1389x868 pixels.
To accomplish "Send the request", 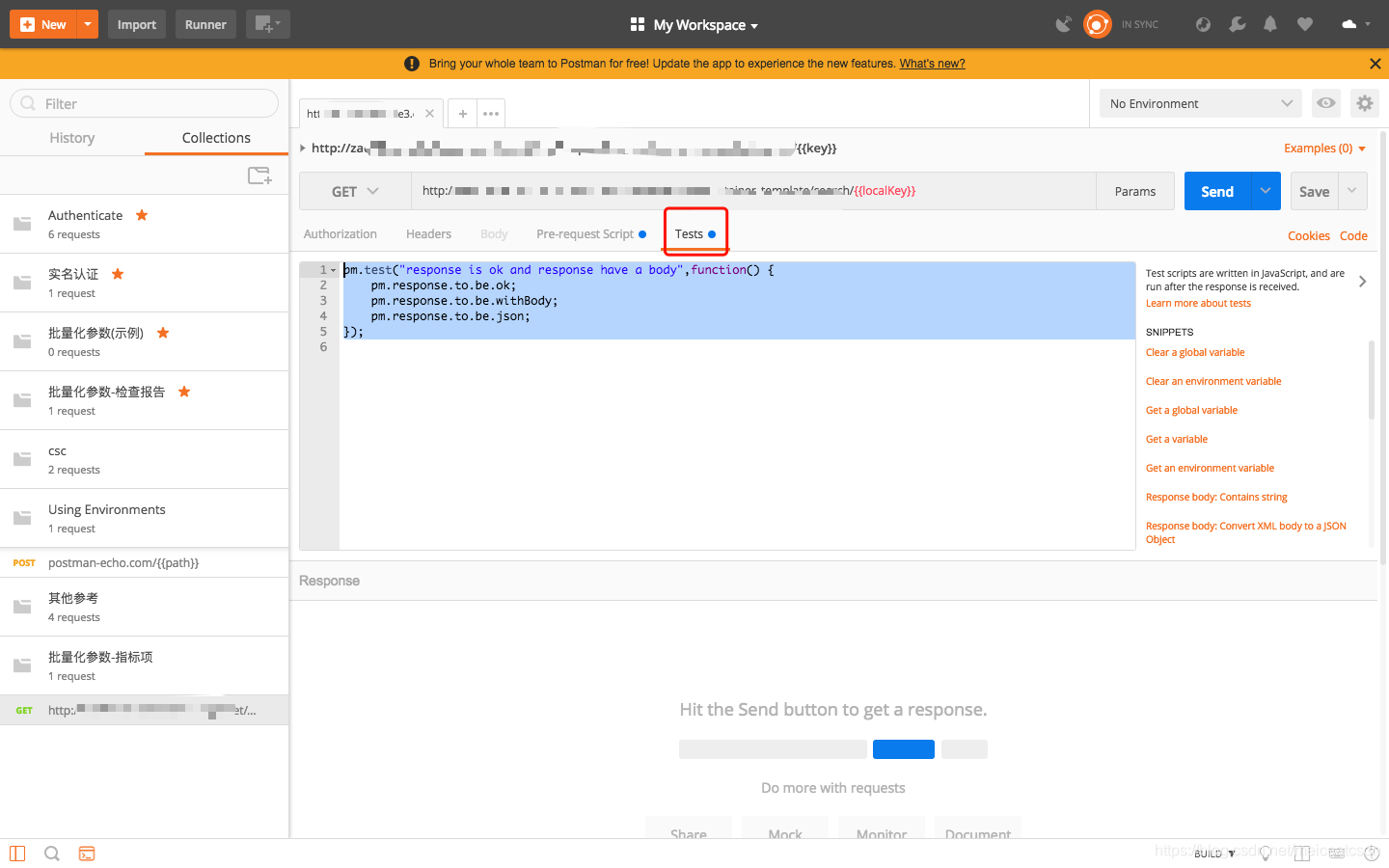I will coord(1217,191).
